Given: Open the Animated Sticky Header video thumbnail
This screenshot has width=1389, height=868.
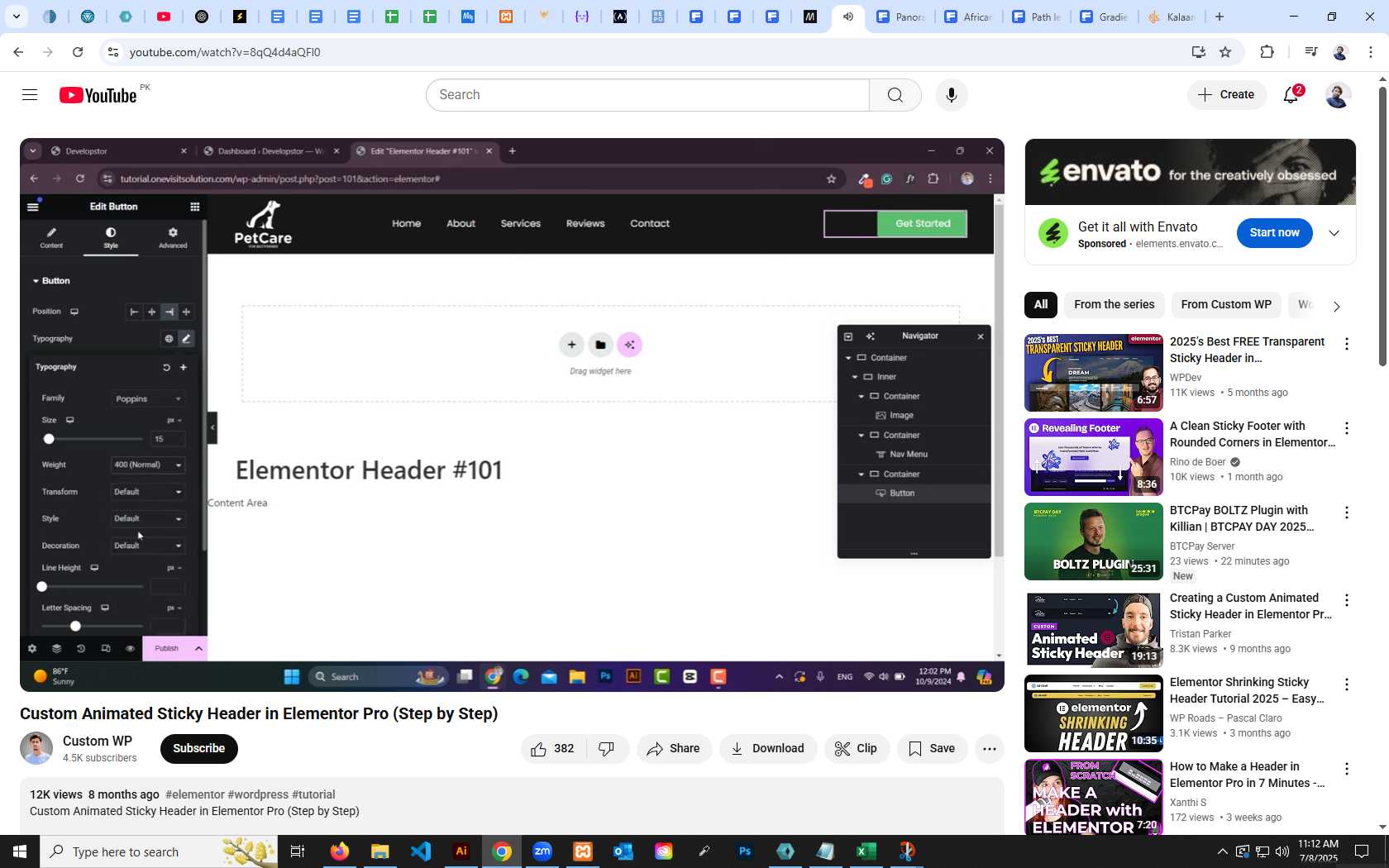Looking at the screenshot, I should coord(1094,629).
